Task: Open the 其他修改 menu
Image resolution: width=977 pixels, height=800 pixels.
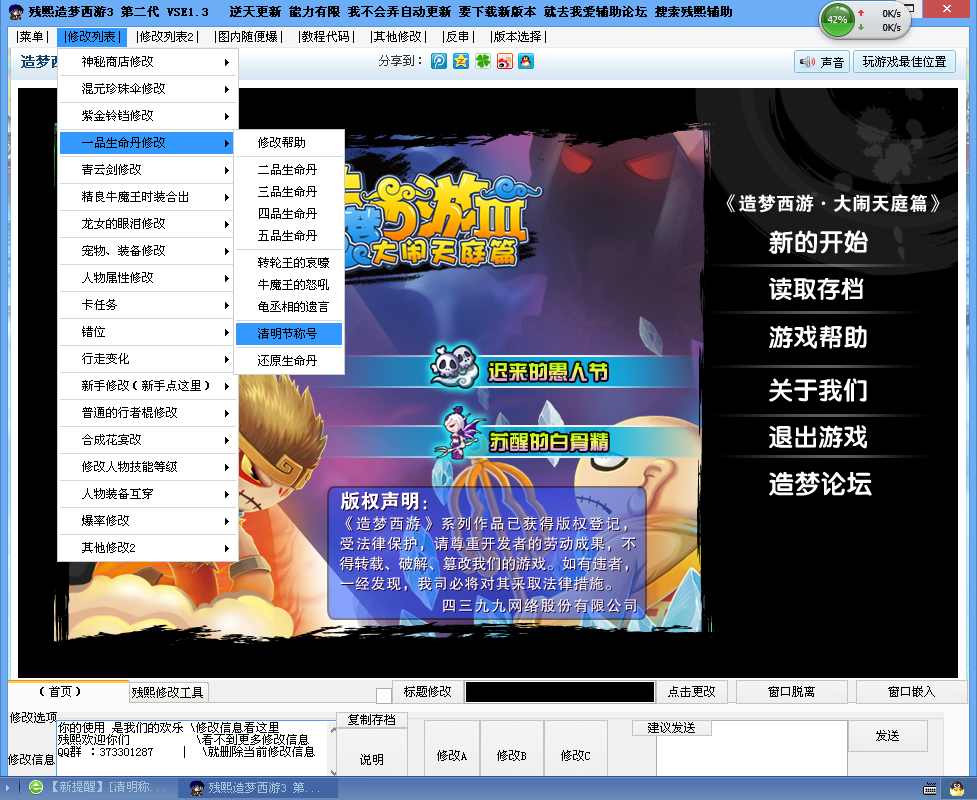Action: pyautogui.click(x=398, y=37)
